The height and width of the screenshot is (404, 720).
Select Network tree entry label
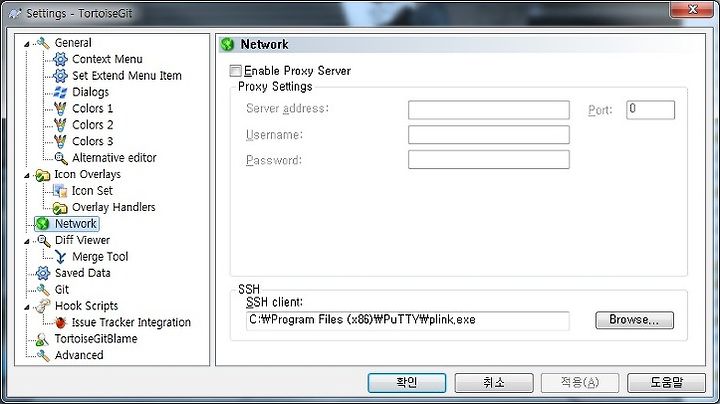pyautogui.click(x=76, y=224)
